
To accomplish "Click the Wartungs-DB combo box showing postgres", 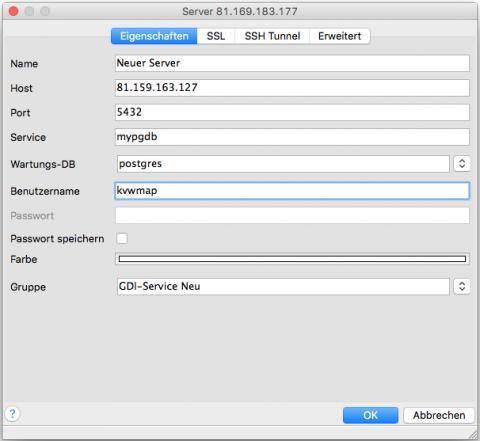I will [x=283, y=164].
